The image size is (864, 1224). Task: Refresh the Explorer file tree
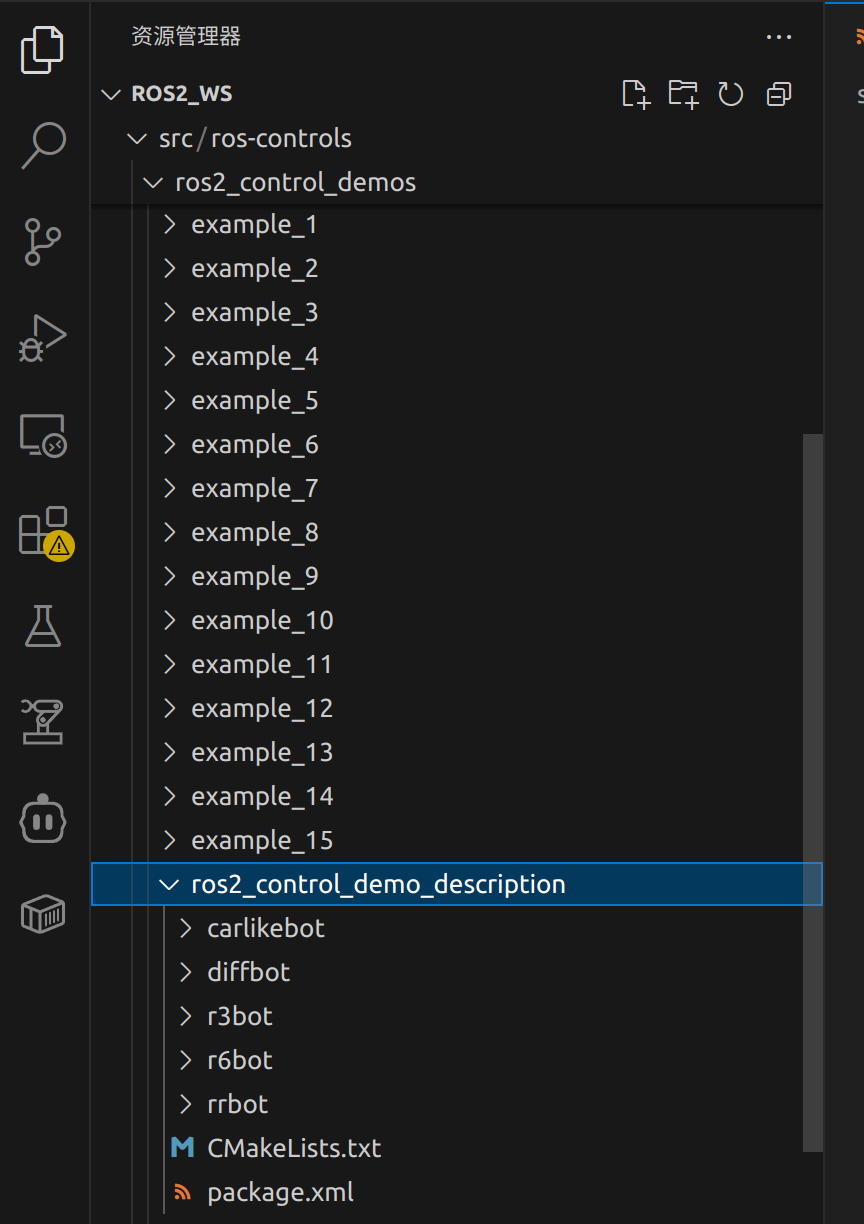click(x=731, y=94)
